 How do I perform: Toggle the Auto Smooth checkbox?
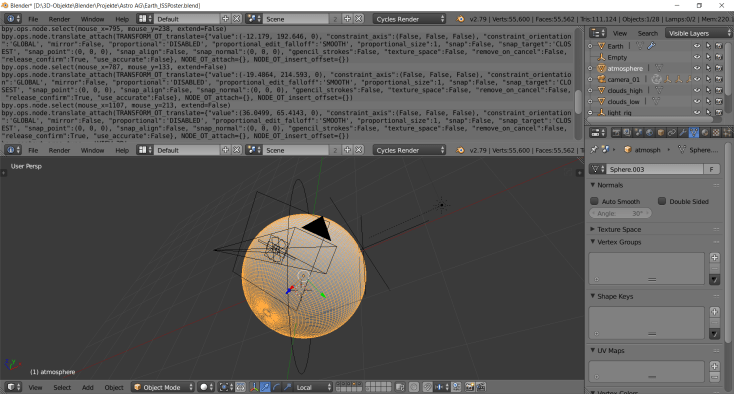point(594,201)
